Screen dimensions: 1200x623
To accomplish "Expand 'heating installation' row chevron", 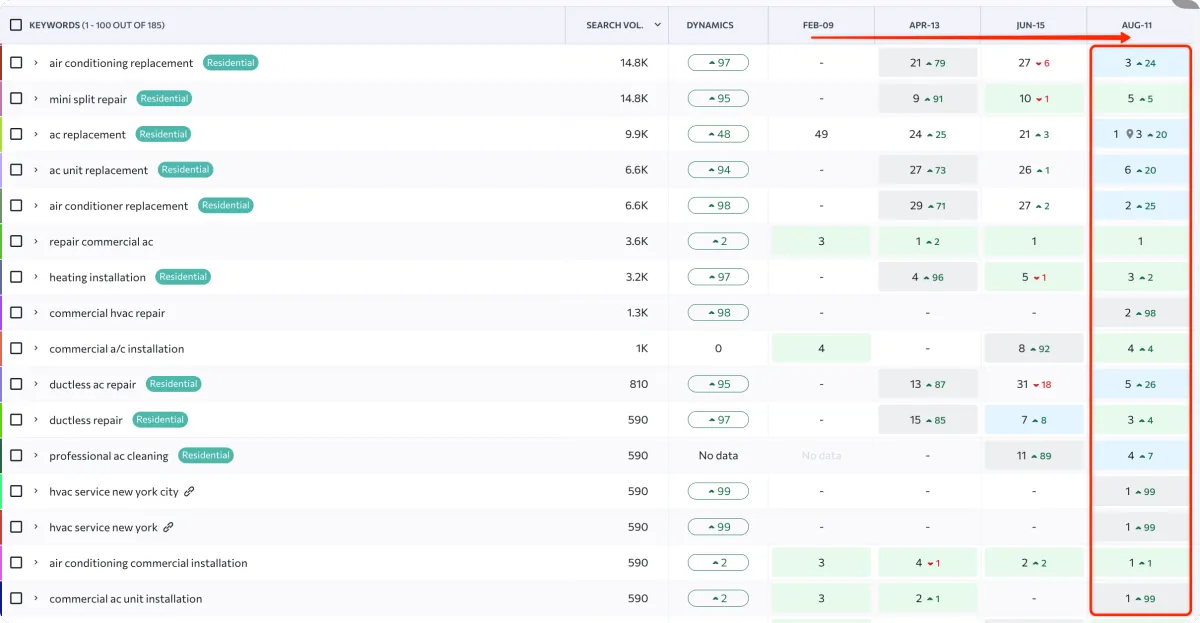I will tap(36, 277).
